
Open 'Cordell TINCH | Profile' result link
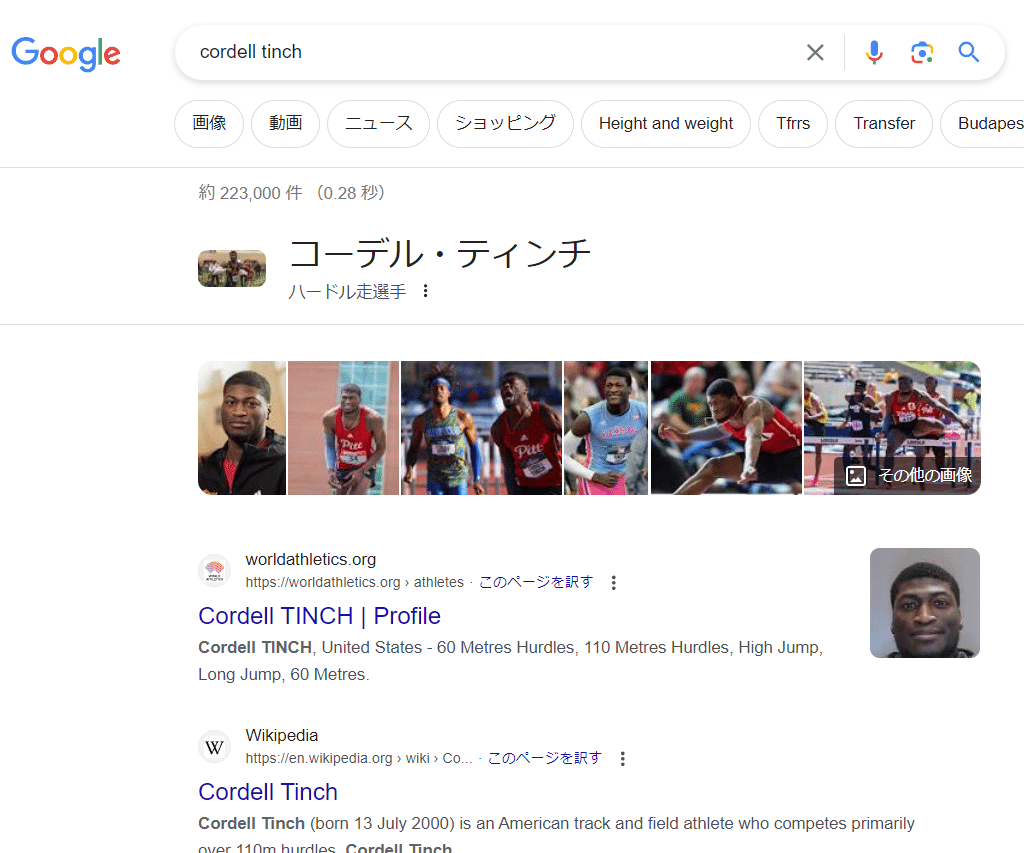(x=319, y=616)
